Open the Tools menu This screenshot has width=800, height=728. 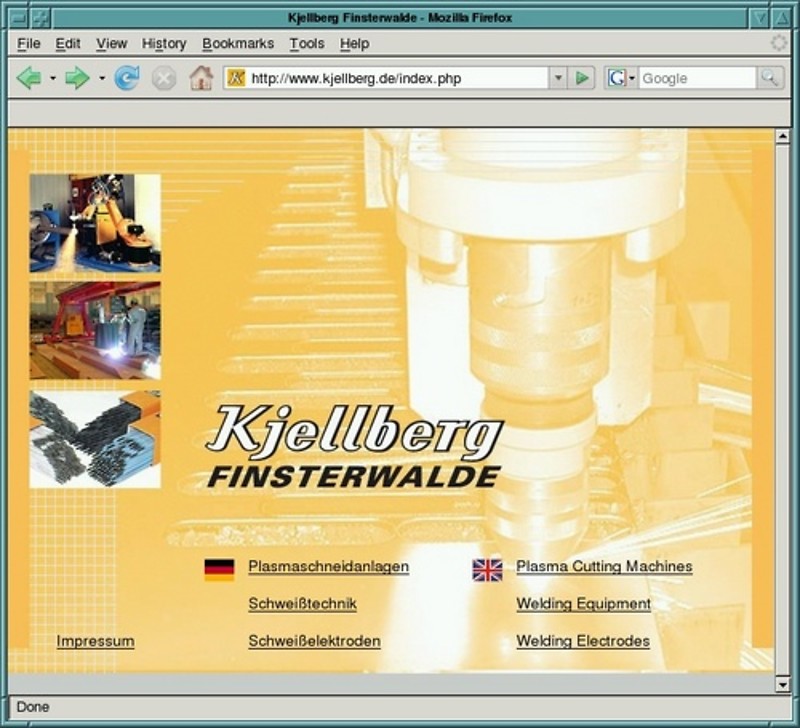[307, 44]
